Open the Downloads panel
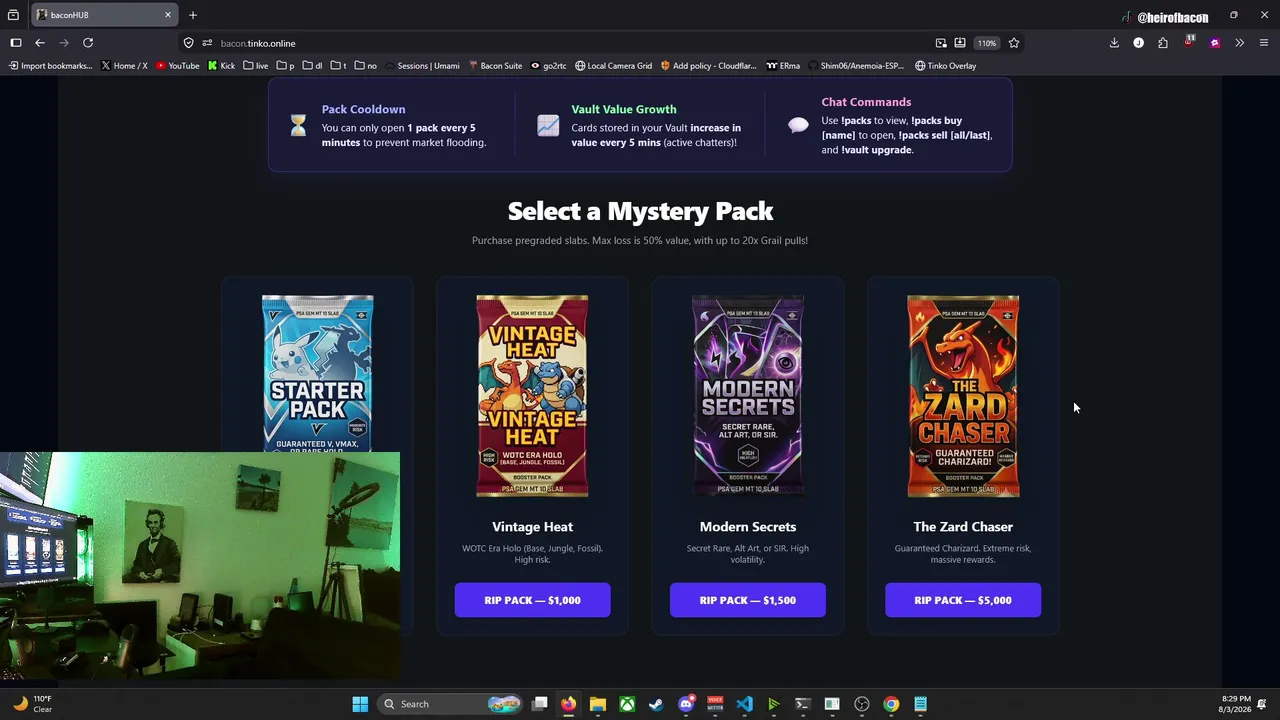This screenshot has height=720, width=1280. pos(1114,43)
